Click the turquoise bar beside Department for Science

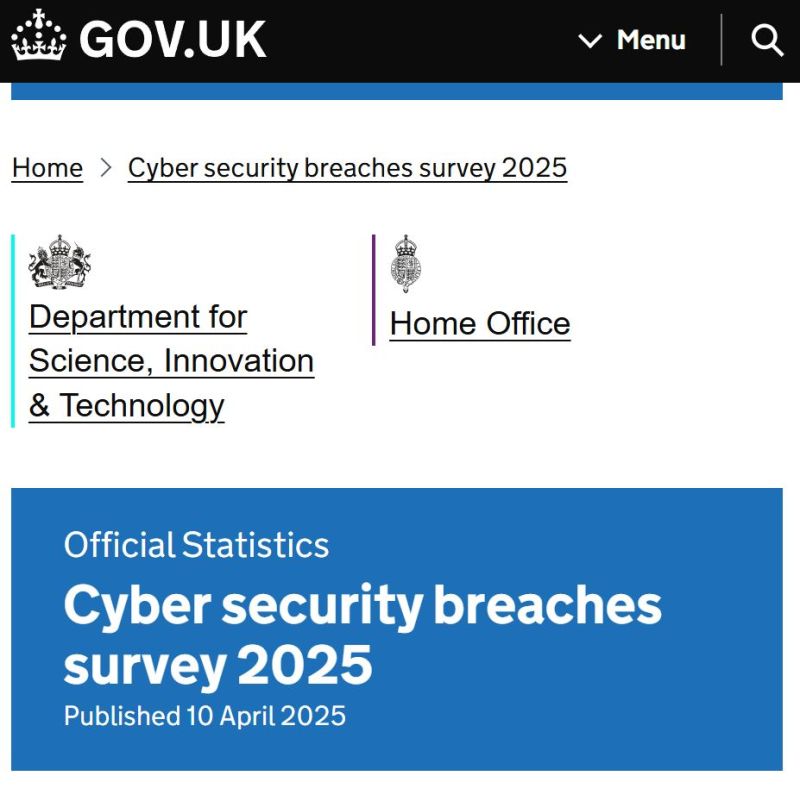pyautogui.click(x=13, y=331)
